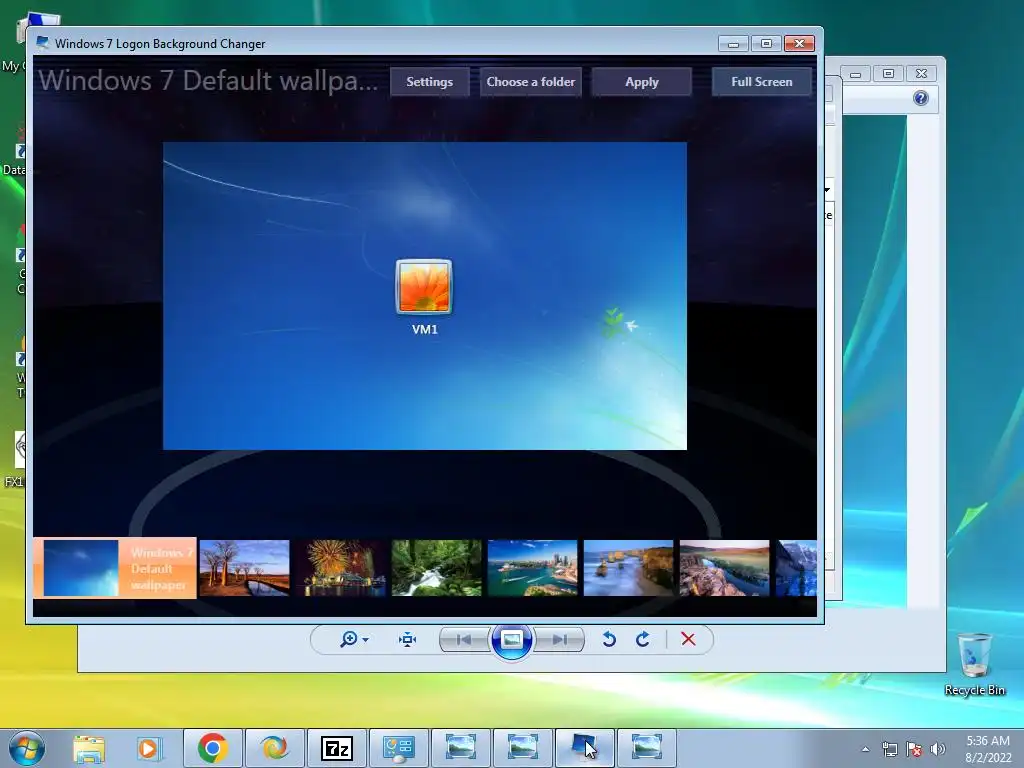This screenshot has width=1024, height=768.
Task: Click the actual size icon in Photo Viewer
Action: click(408, 639)
